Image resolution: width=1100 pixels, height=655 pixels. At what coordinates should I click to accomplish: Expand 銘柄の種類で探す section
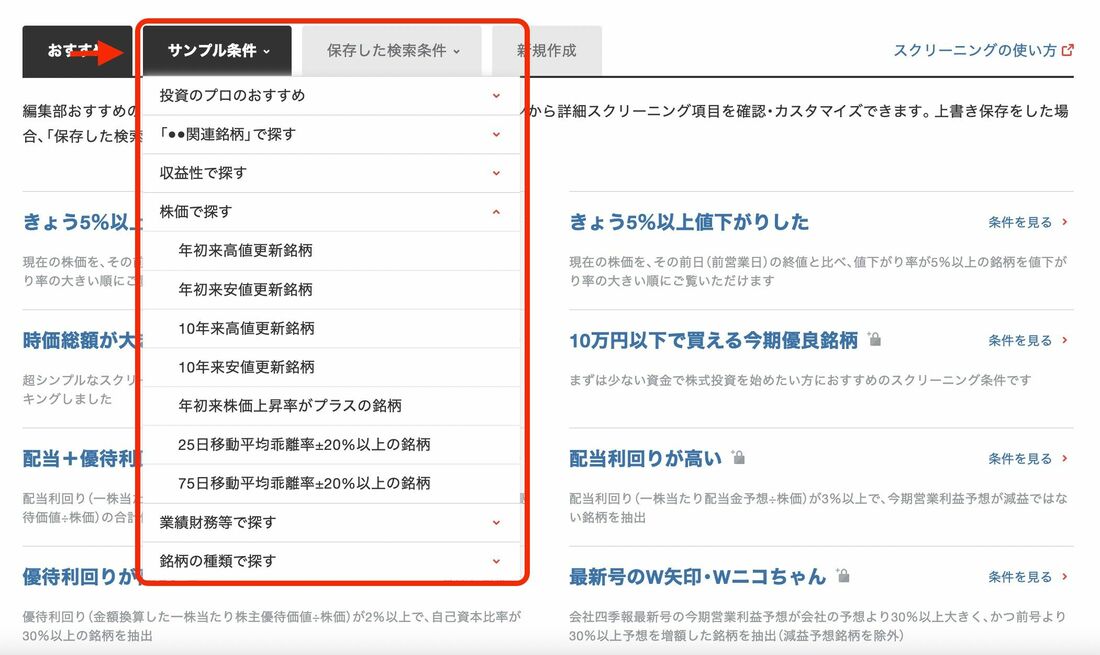coord(332,561)
